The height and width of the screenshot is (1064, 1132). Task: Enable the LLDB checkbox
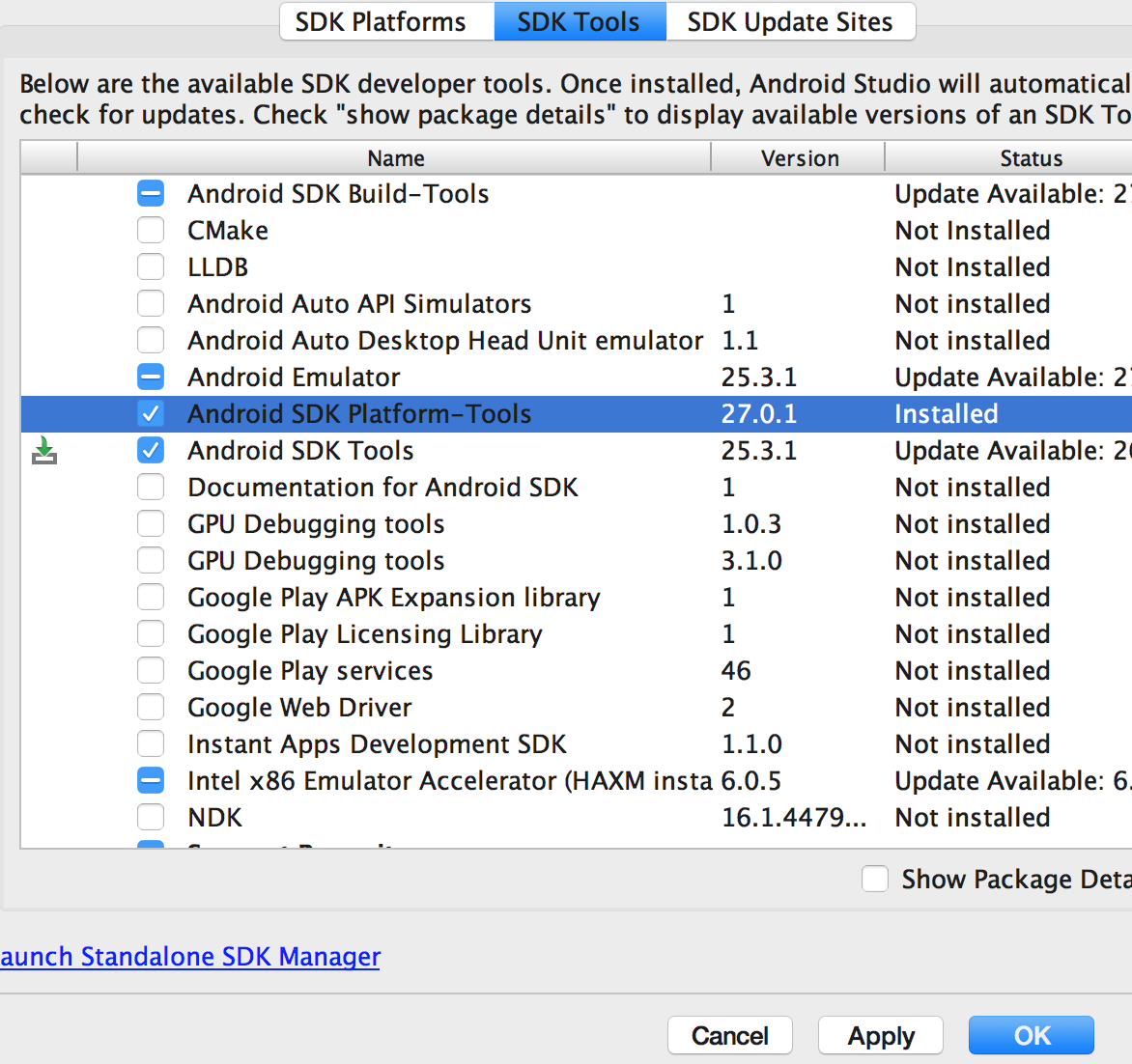(x=151, y=267)
